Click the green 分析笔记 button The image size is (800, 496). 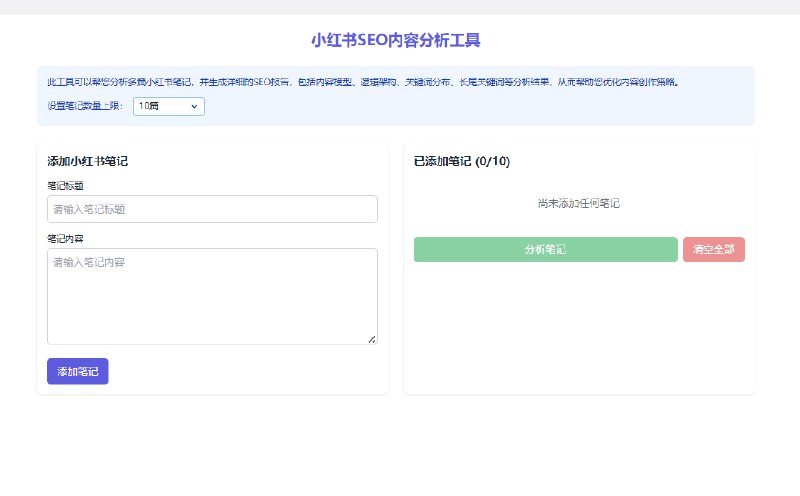(545, 250)
